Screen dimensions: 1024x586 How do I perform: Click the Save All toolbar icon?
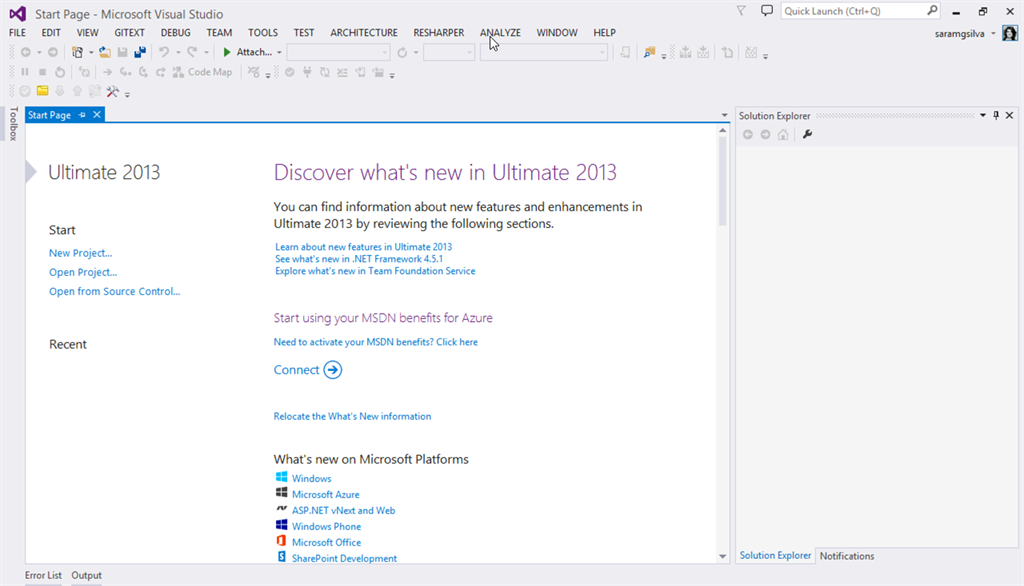(139, 52)
